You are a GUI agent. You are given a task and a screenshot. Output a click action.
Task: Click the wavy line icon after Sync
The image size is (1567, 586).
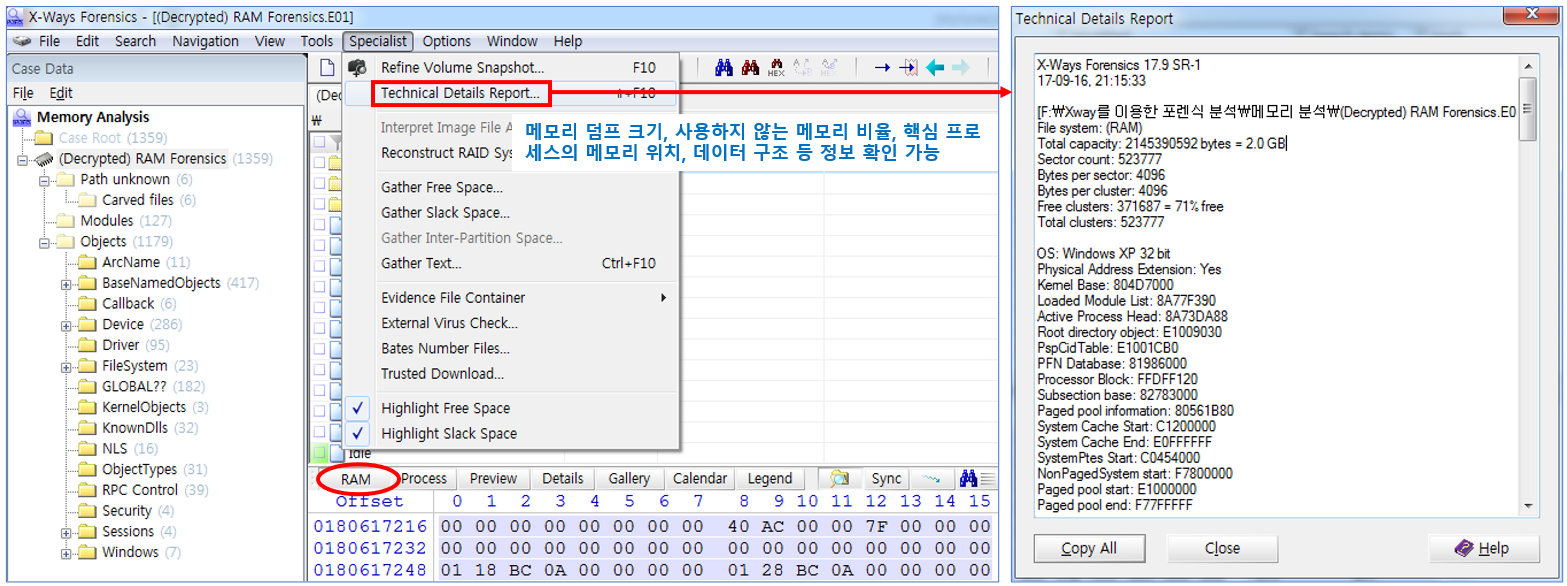pyautogui.click(x=931, y=478)
